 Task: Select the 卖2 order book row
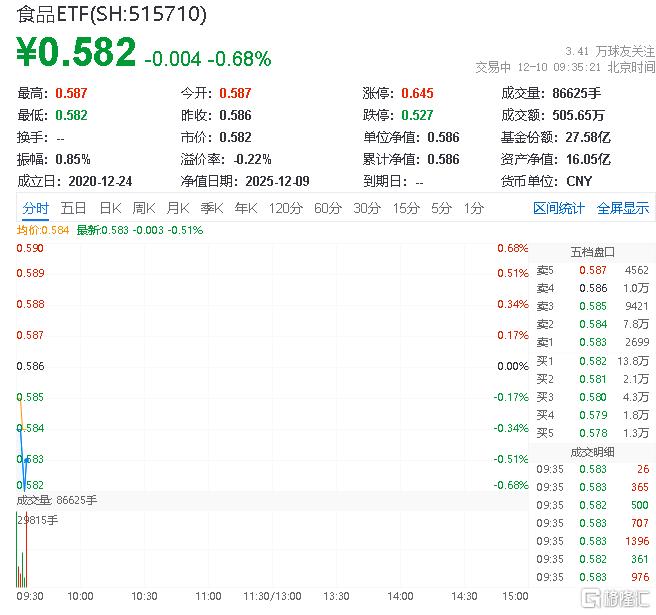click(592, 324)
